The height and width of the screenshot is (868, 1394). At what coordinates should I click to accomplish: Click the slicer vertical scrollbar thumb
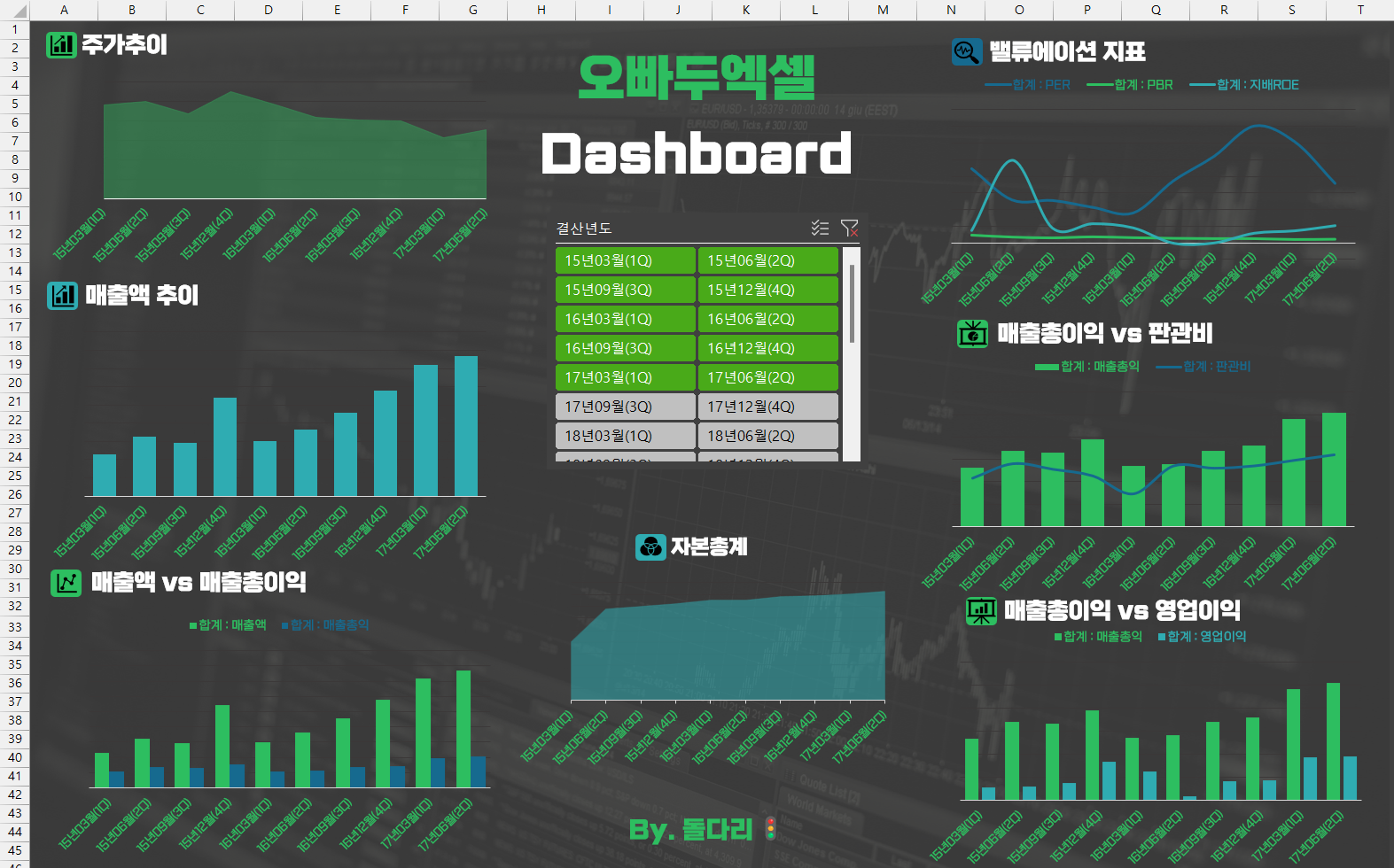(x=852, y=303)
